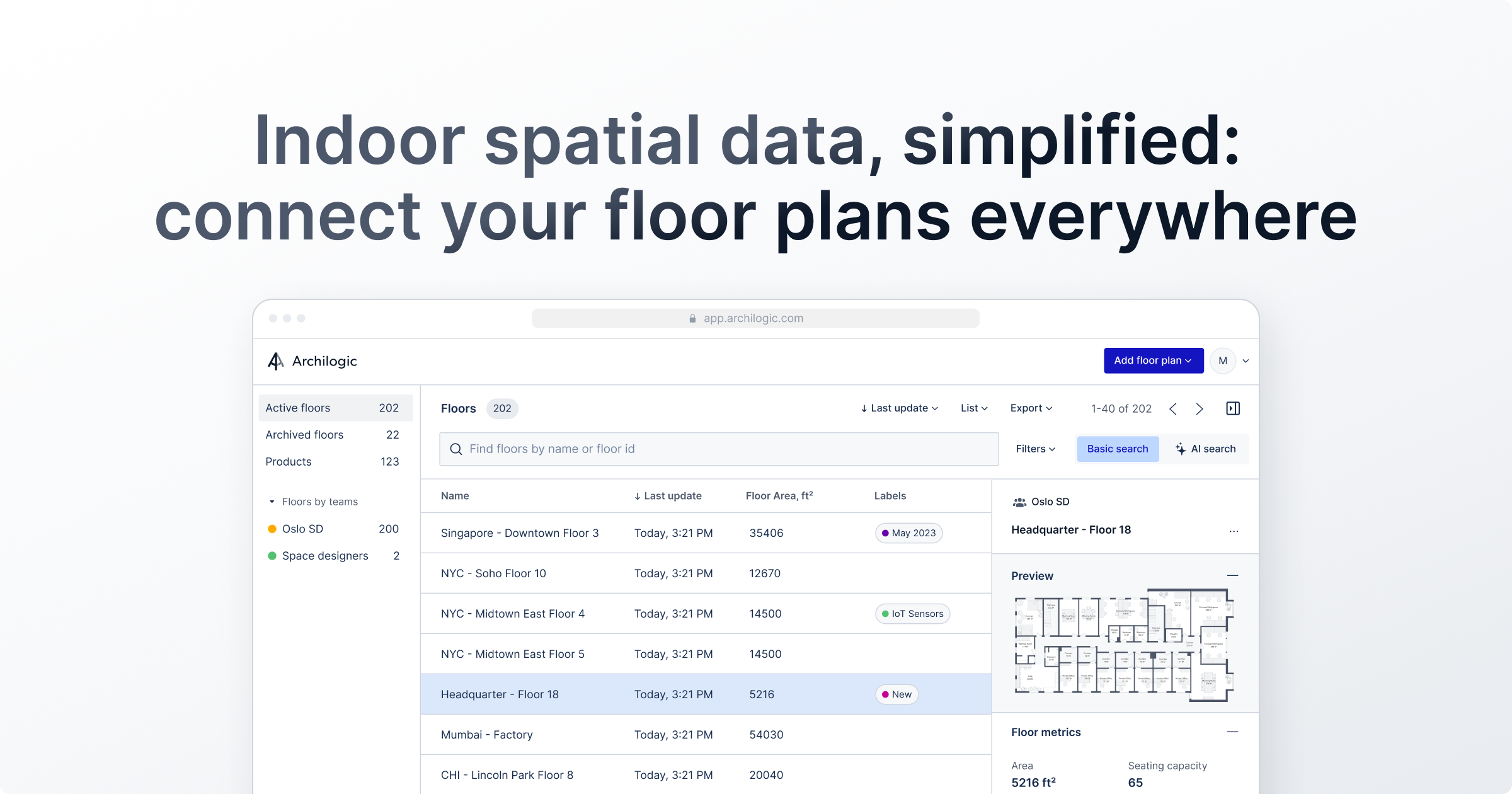Screen dimensions: 1512x794
Task: Click the purple May 2023 label
Action: [908, 533]
